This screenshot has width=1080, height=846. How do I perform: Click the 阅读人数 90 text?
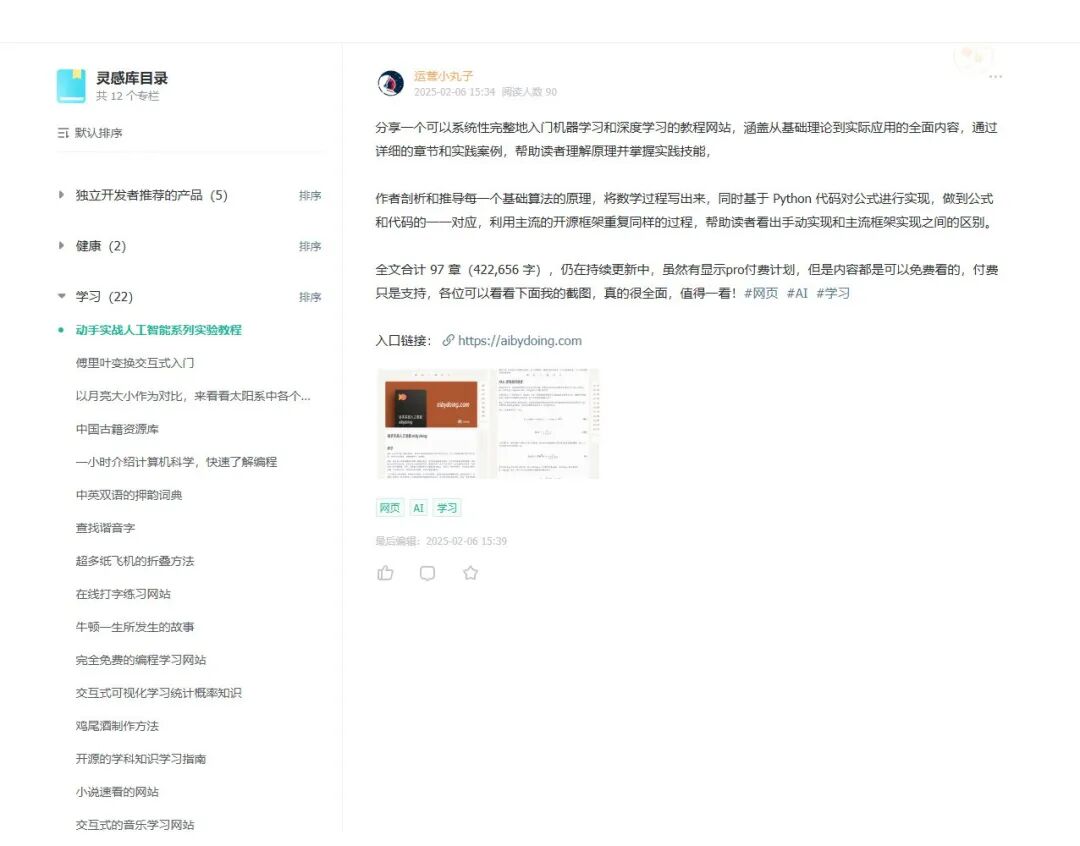point(529,92)
